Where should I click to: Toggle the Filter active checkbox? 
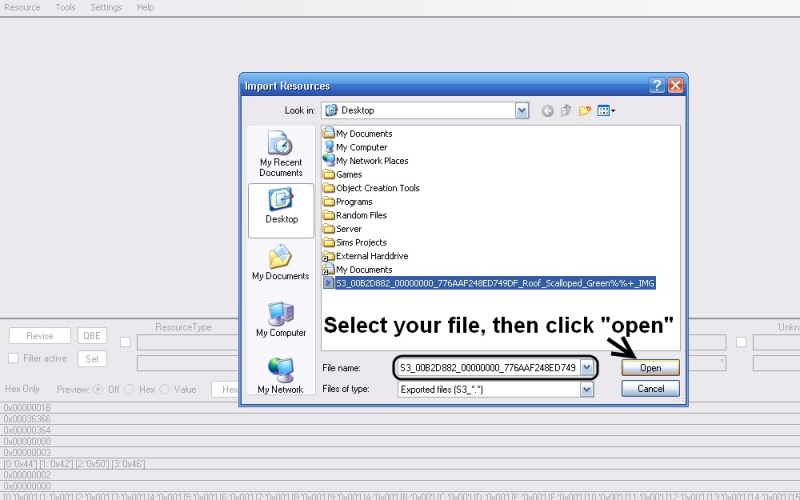click(x=13, y=358)
